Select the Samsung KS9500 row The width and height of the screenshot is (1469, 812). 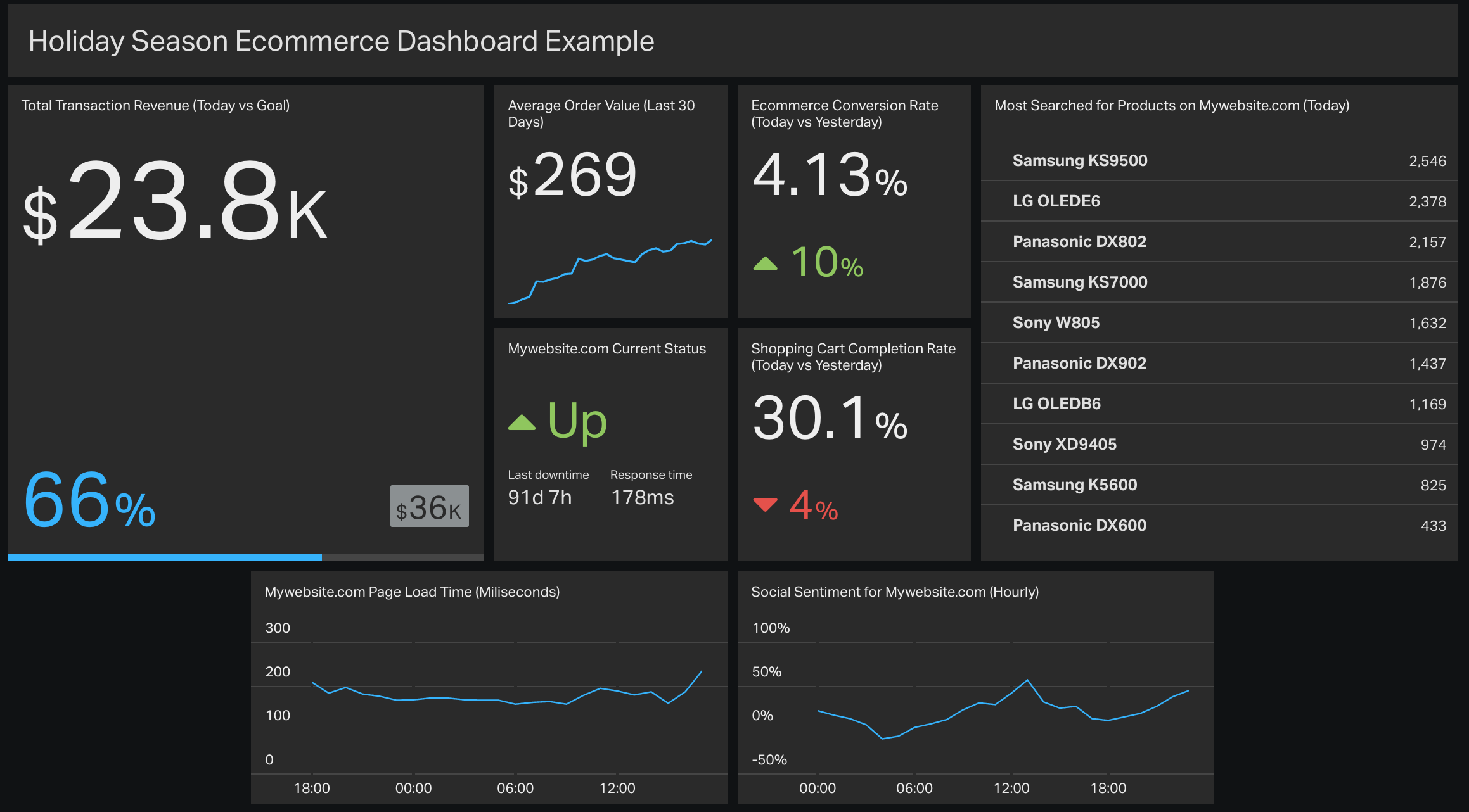1219,161
